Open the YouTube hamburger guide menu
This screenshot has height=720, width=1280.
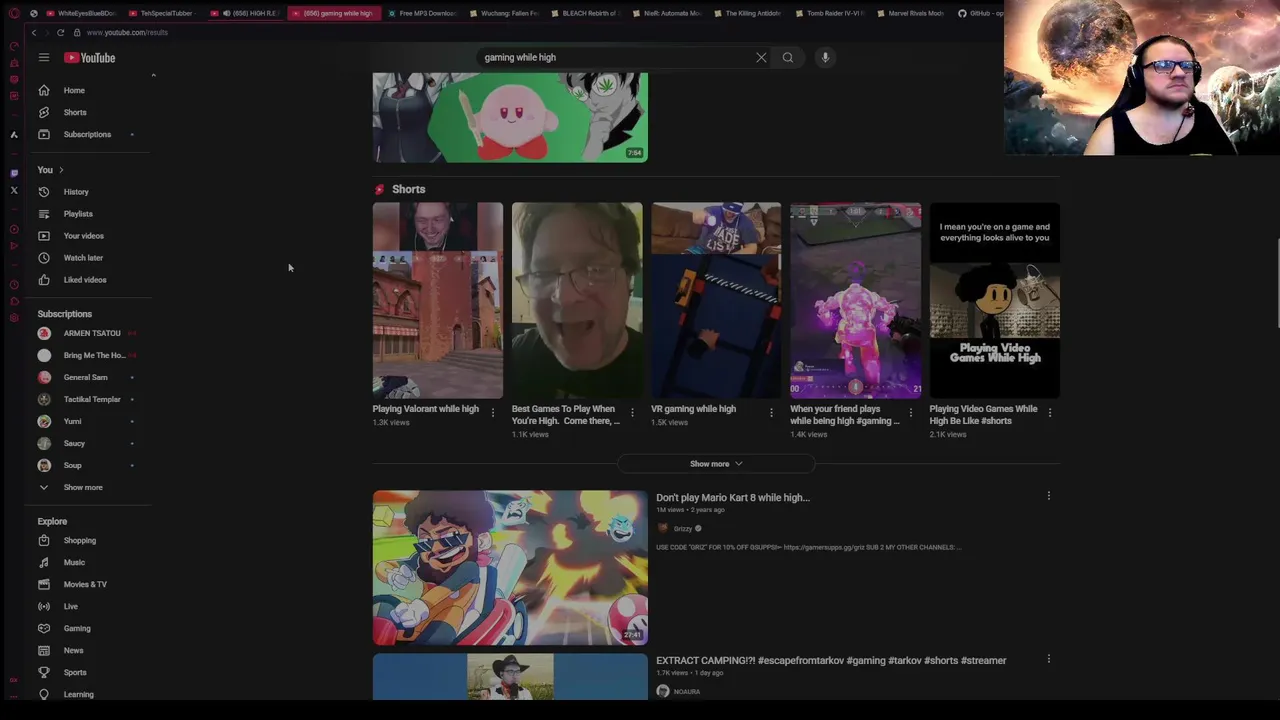pos(44,58)
